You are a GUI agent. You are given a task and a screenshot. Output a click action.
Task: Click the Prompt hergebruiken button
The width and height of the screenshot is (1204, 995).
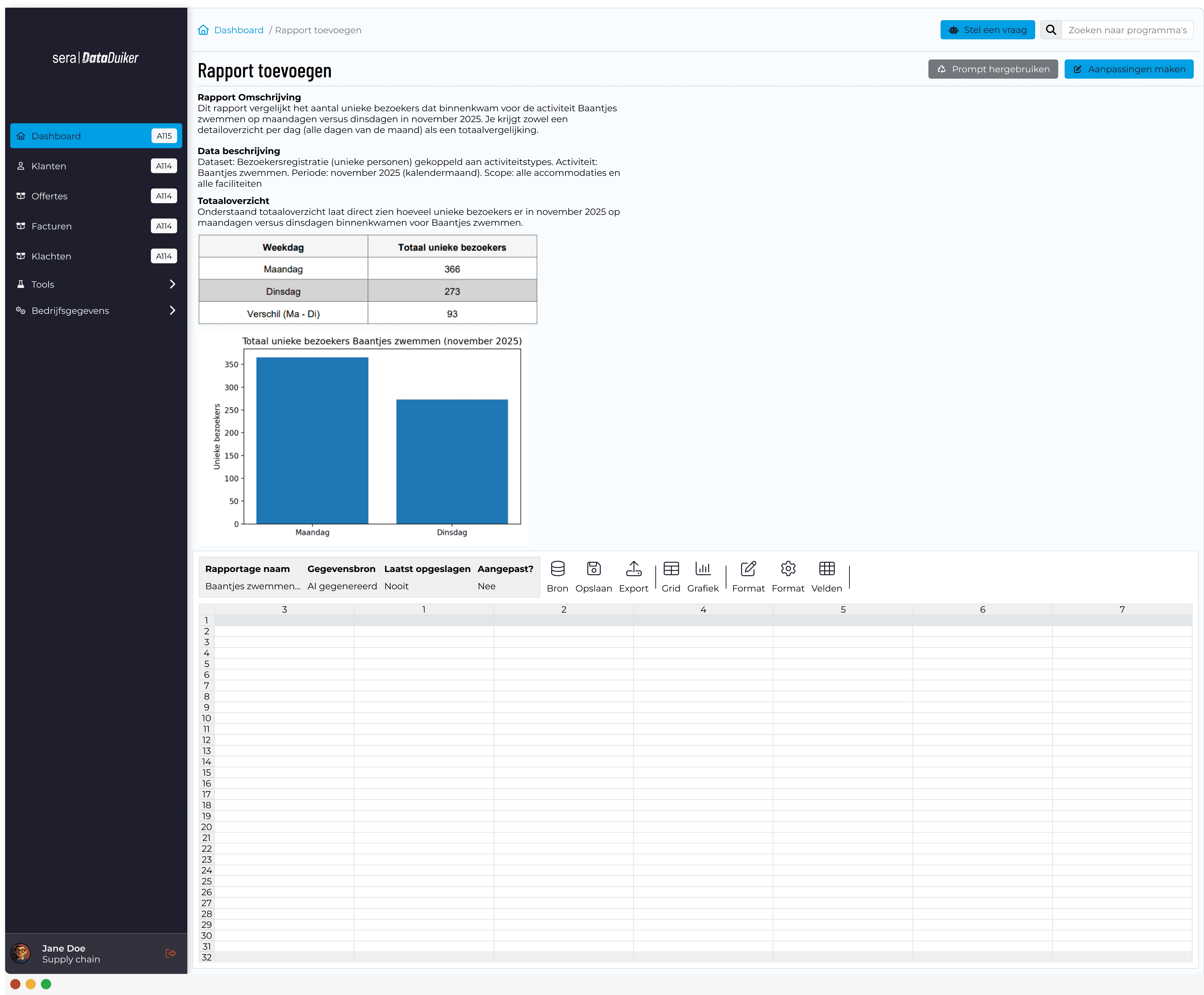(993, 69)
